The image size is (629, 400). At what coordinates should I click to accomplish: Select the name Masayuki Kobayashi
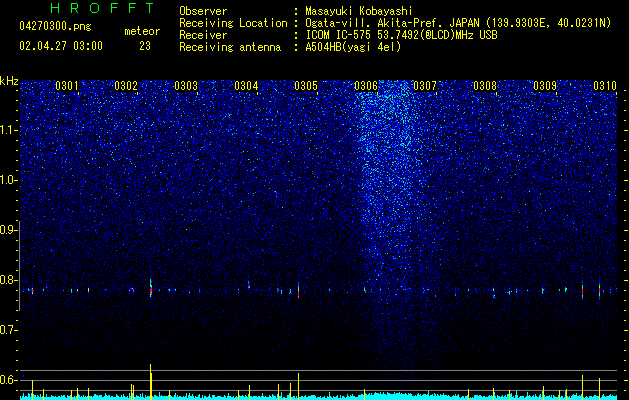coord(359,11)
